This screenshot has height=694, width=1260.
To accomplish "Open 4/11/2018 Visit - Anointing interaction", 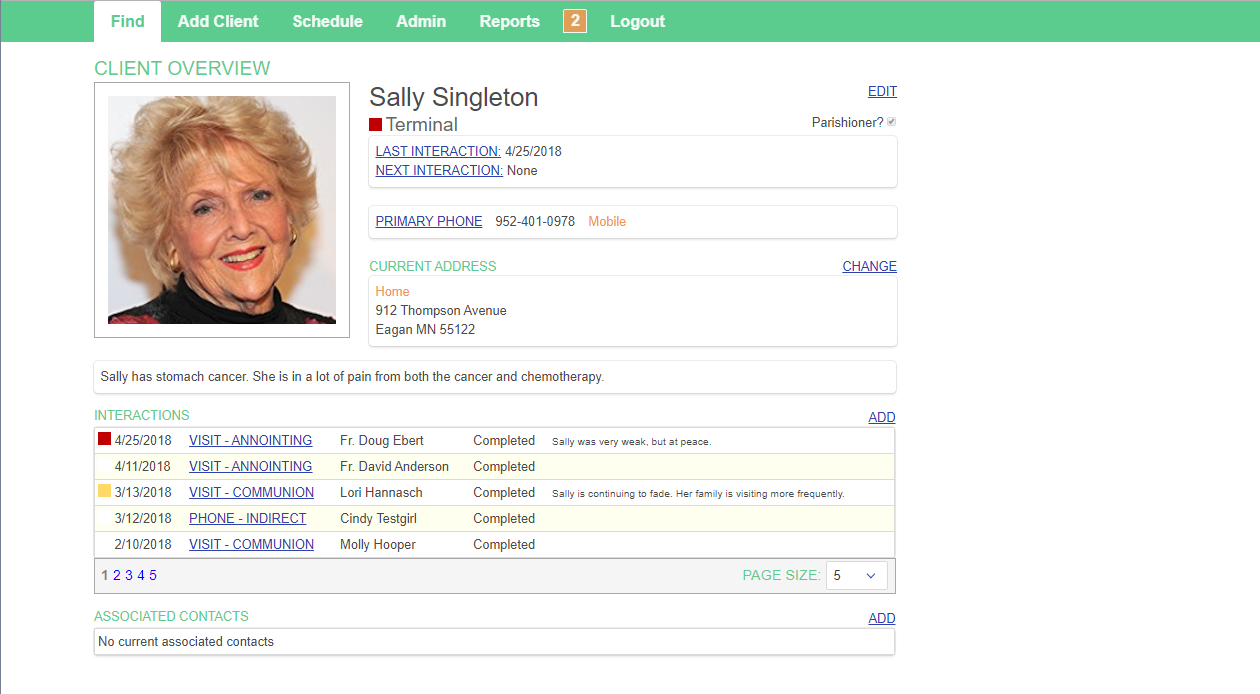I will click(x=250, y=467).
